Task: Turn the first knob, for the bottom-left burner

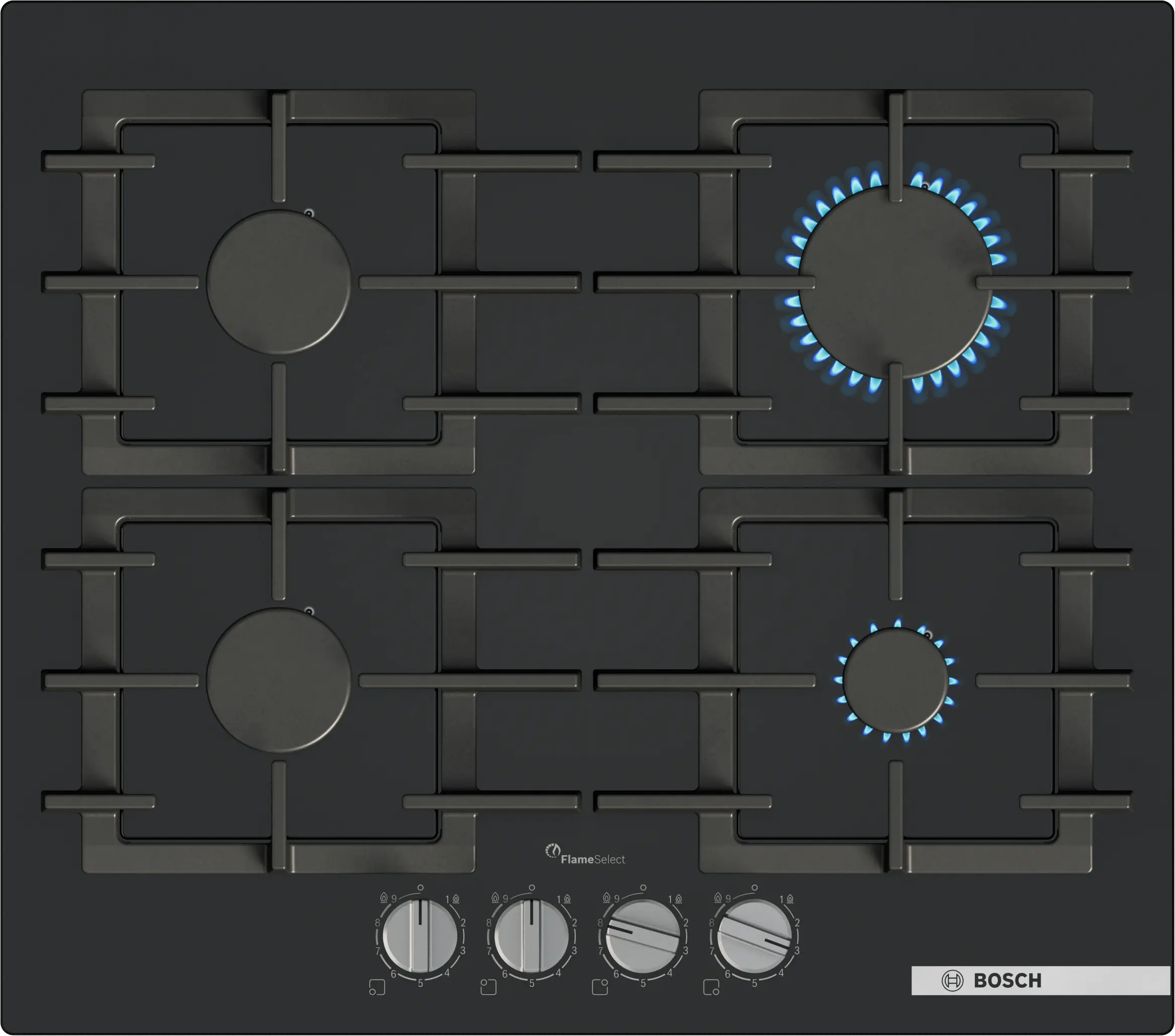Action: (x=420, y=936)
